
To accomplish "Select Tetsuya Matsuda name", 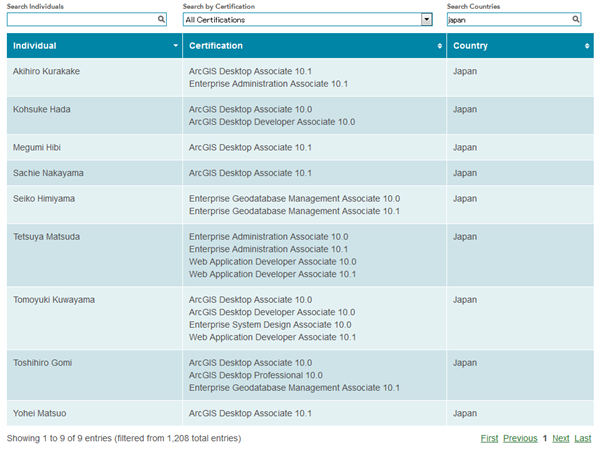I will click(x=46, y=237).
